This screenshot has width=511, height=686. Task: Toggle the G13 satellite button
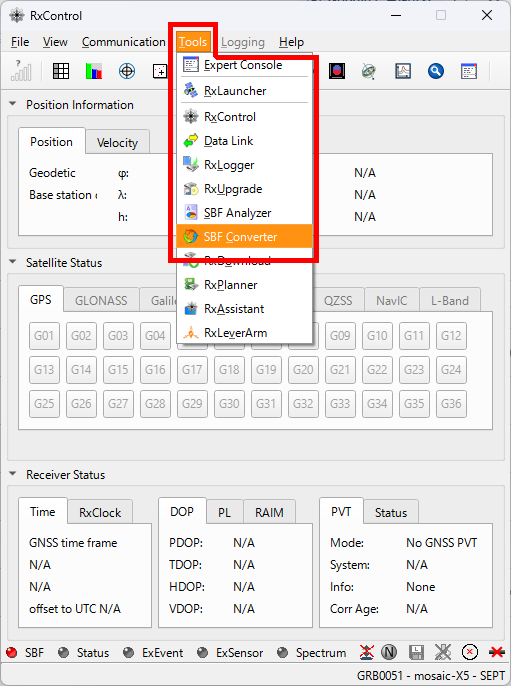pos(44,370)
